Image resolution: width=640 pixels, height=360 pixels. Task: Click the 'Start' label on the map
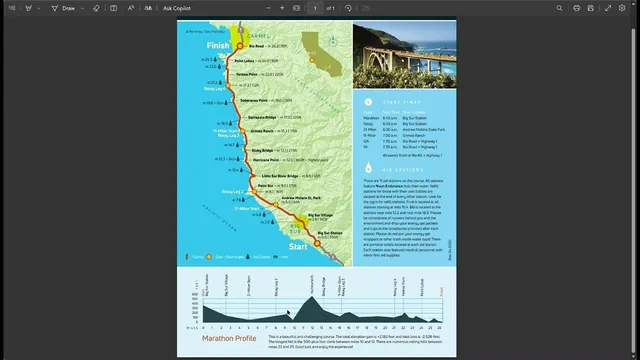tap(298, 247)
